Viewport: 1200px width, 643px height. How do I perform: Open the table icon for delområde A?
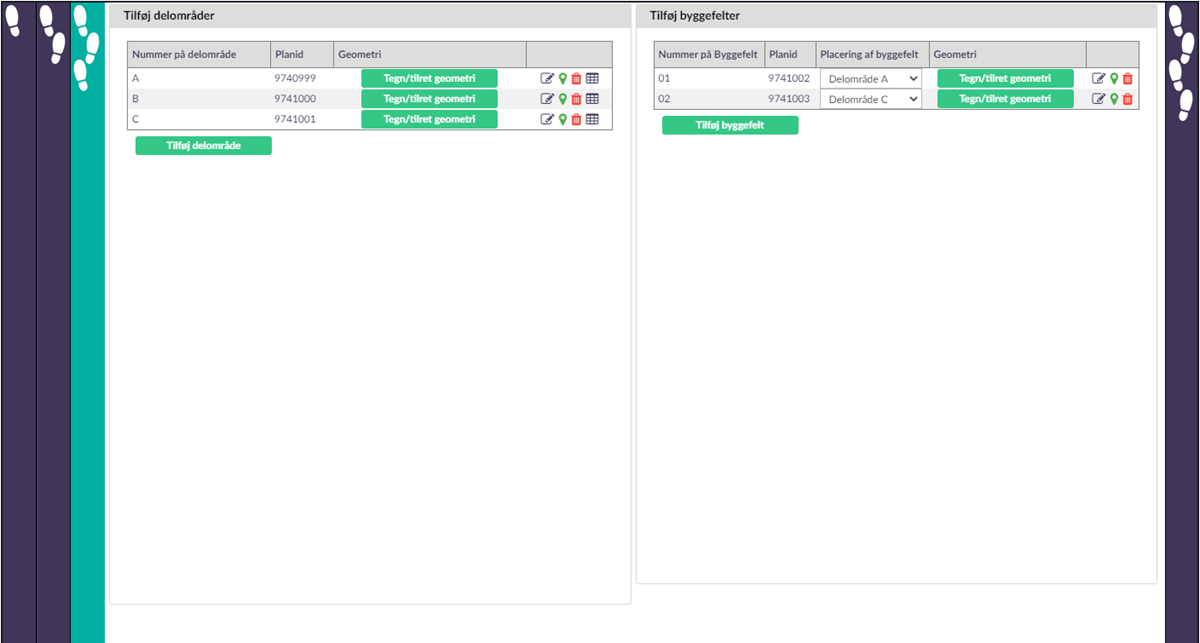[x=592, y=79]
